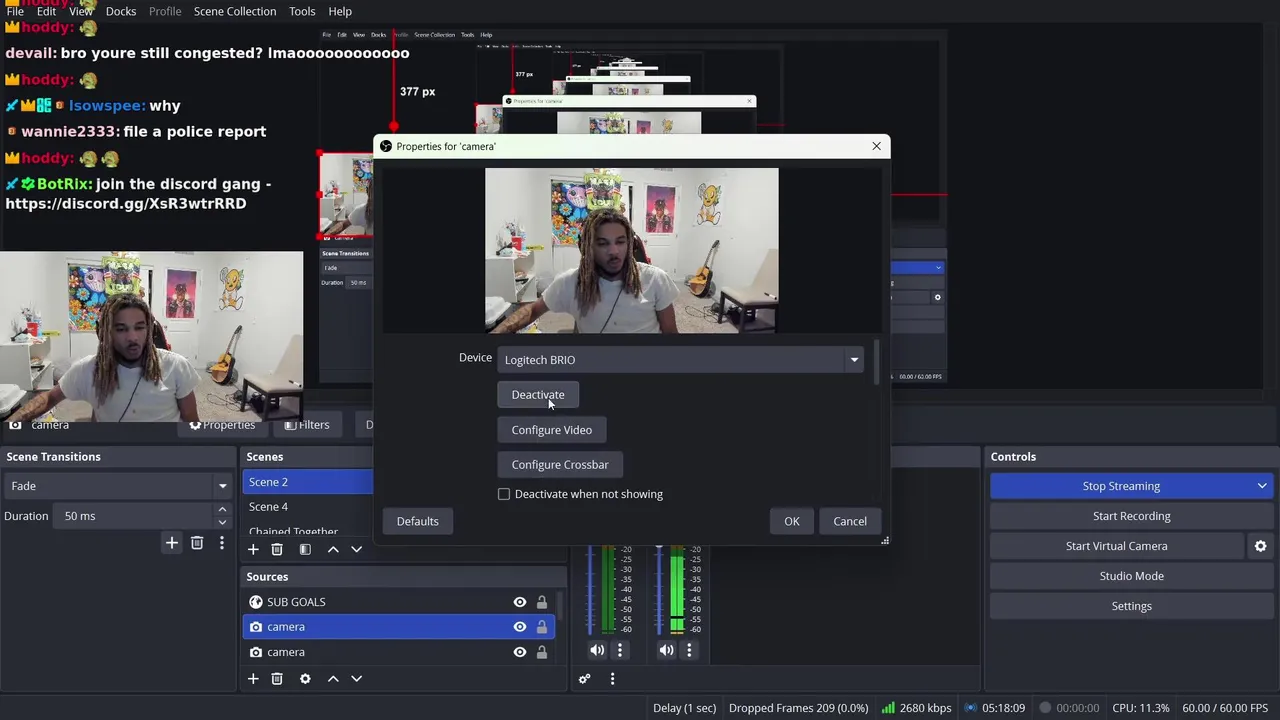Click camera preview in properties dialog
1280x720 pixels.
(x=632, y=250)
